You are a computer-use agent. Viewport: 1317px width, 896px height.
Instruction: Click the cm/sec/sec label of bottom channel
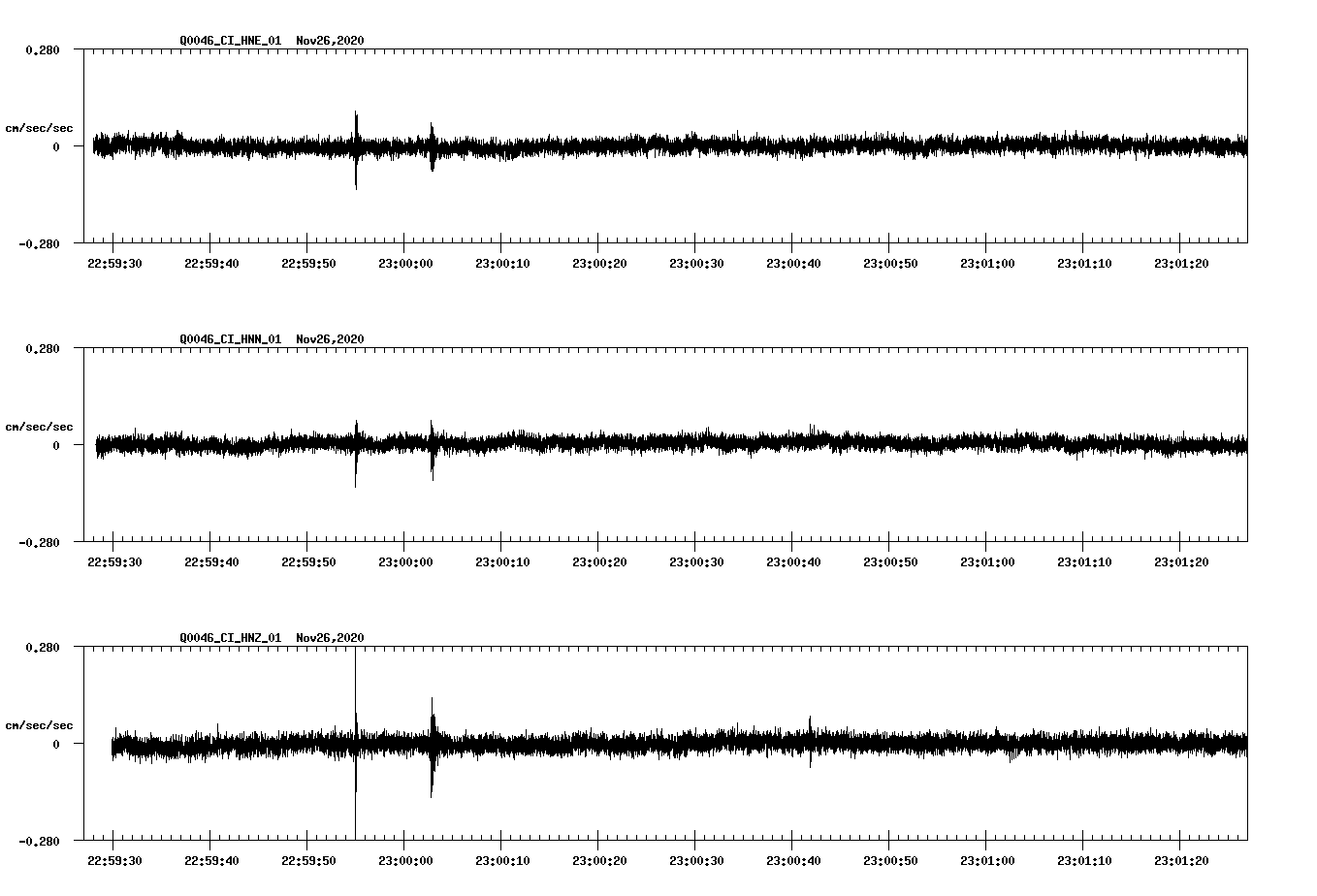point(40,723)
